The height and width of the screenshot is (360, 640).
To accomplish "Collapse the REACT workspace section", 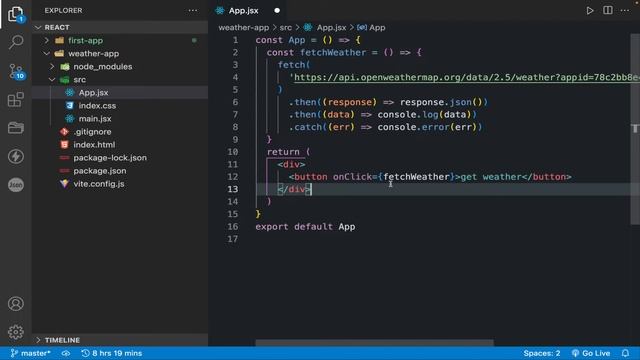I will [x=120, y=27].
